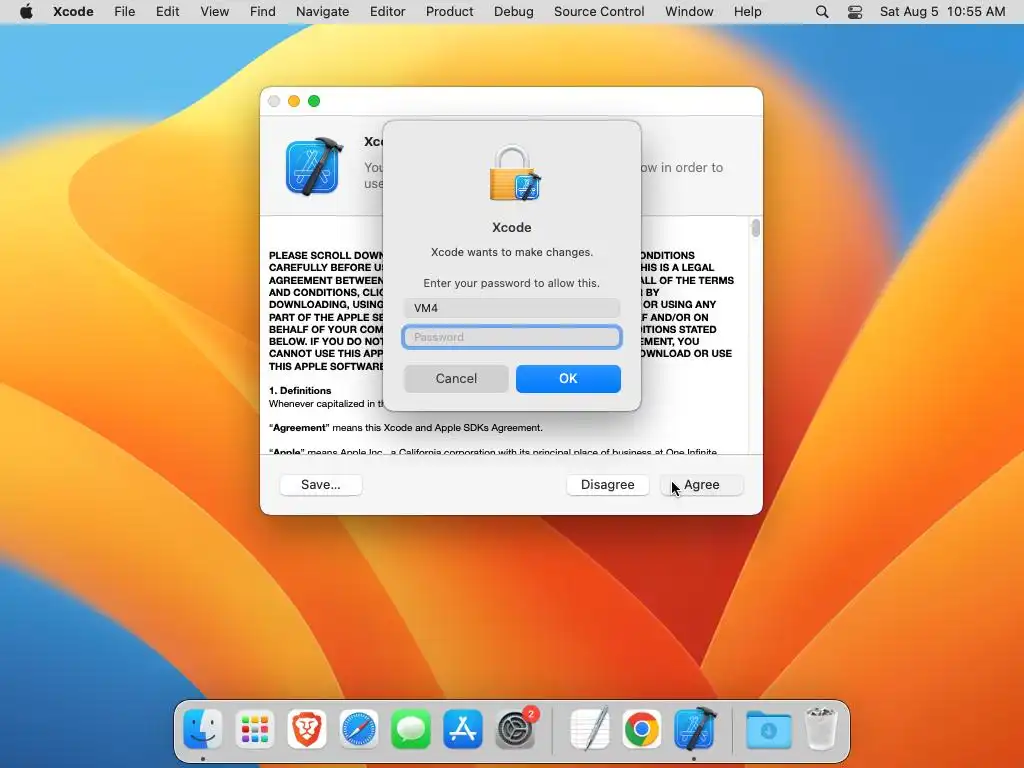Click 'Xcode wants to make changes.' text
The width and height of the screenshot is (1024, 768).
coord(512,252)
